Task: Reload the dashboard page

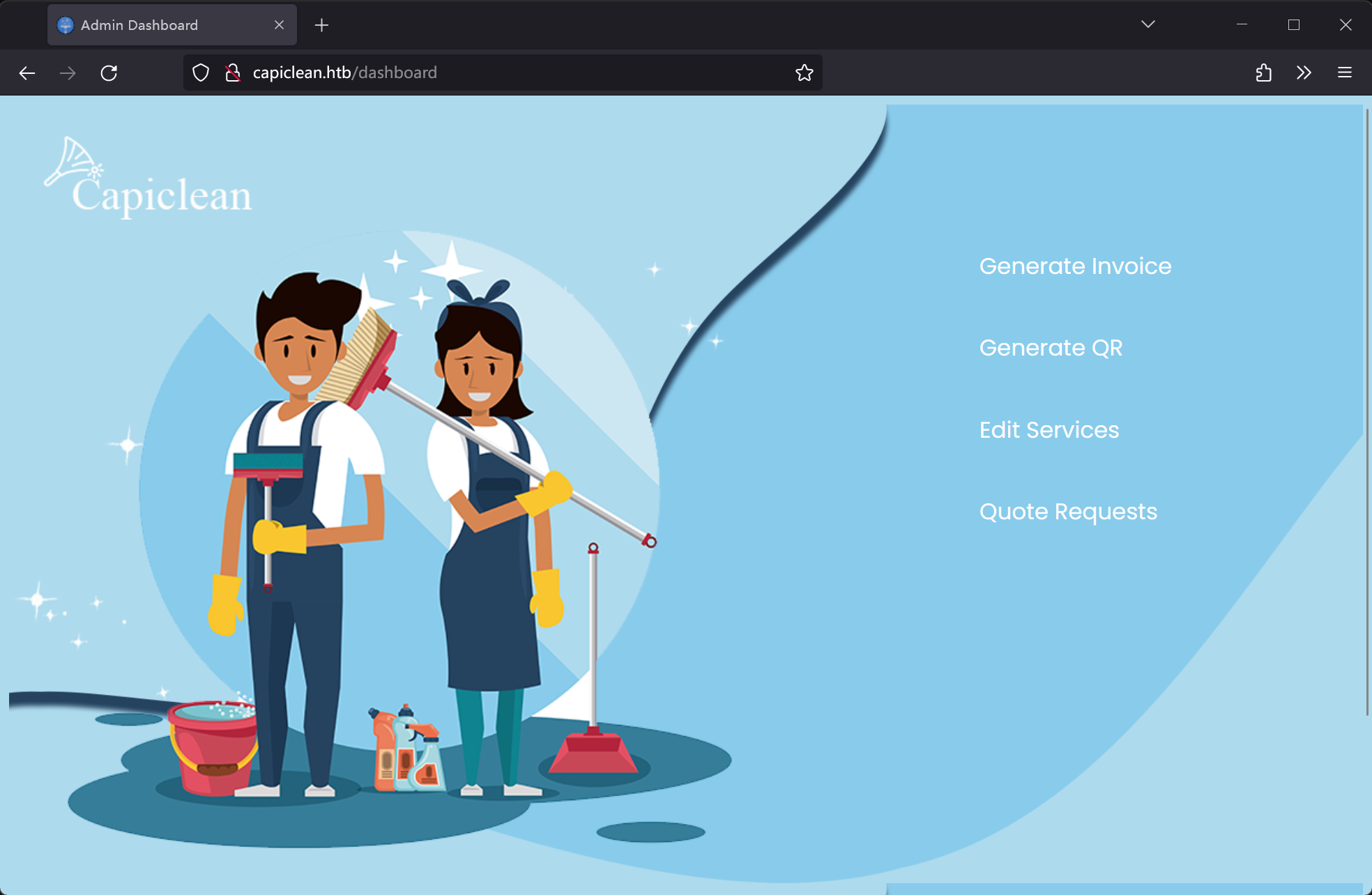Action: (x=109, y=72)
